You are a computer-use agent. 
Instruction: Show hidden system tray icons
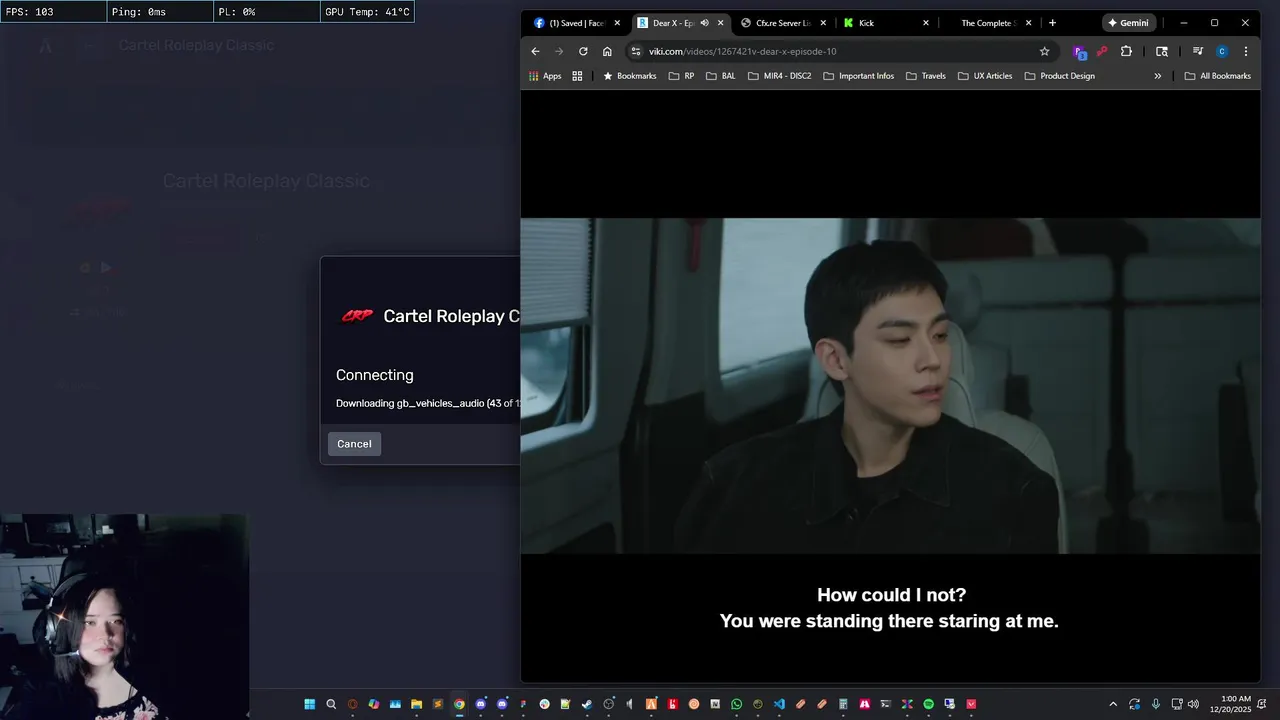pyautogui.click(x=1114, y=704)
